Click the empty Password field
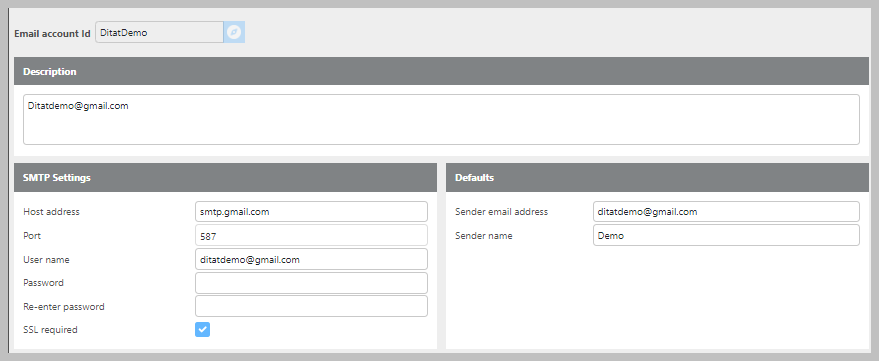Screen dimensions: 879x361 311,283
